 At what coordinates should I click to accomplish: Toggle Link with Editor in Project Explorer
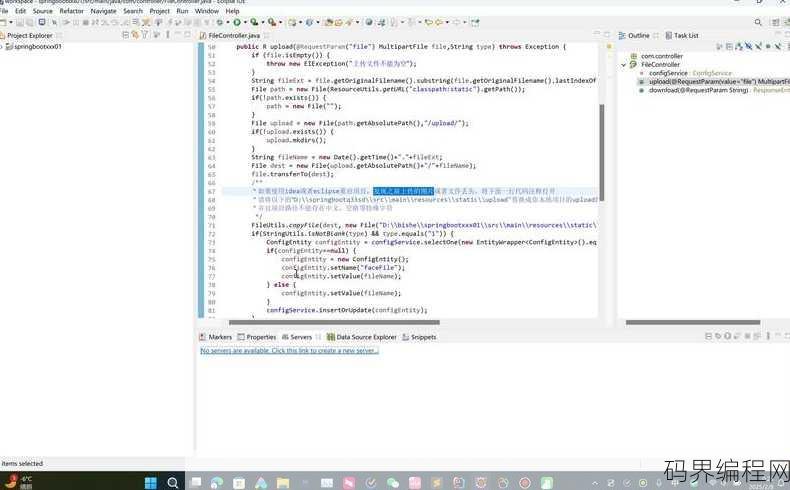click(x=135, y=35)
